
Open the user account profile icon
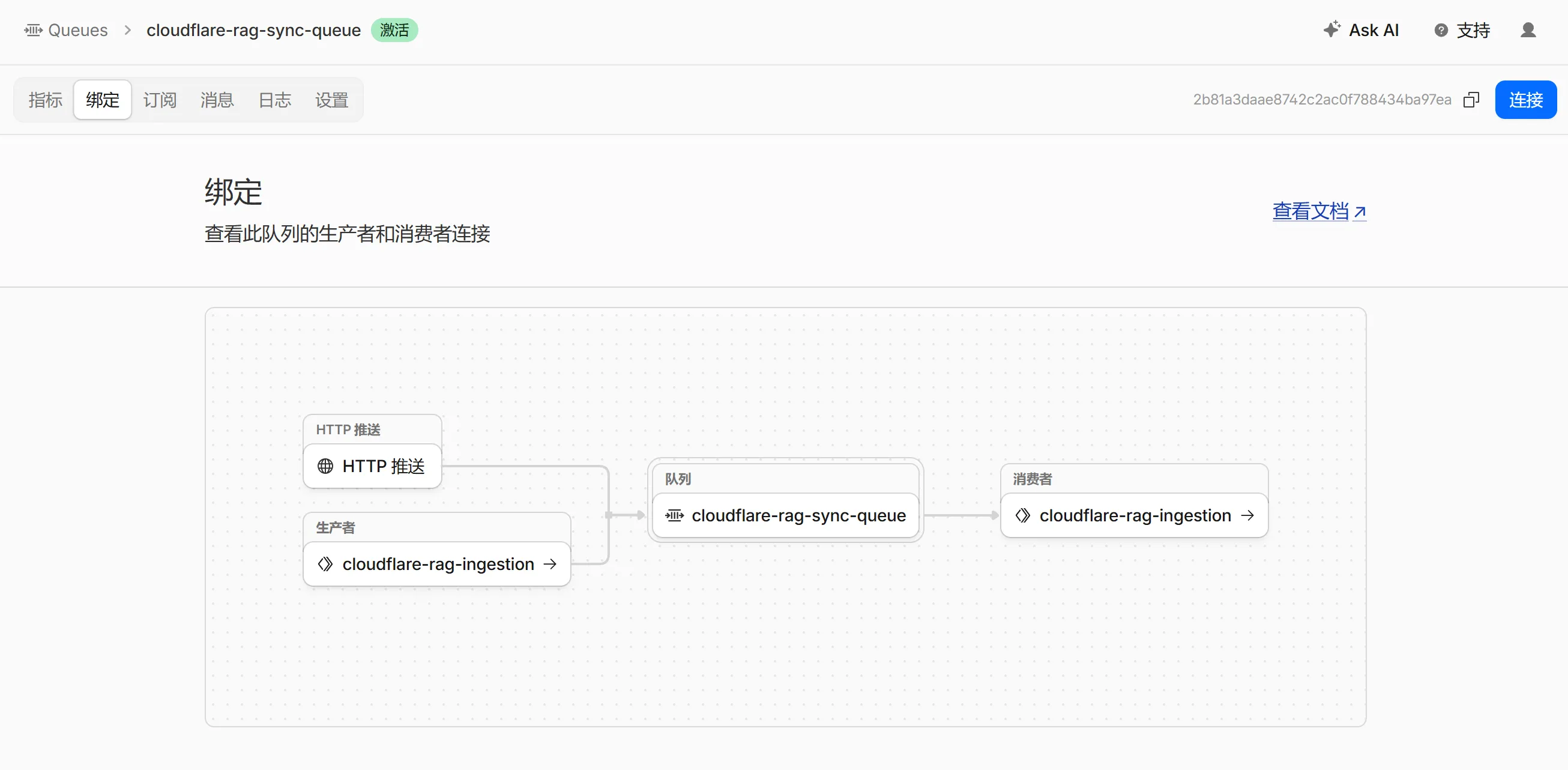pyautogui.click(x=1528, y=30)
